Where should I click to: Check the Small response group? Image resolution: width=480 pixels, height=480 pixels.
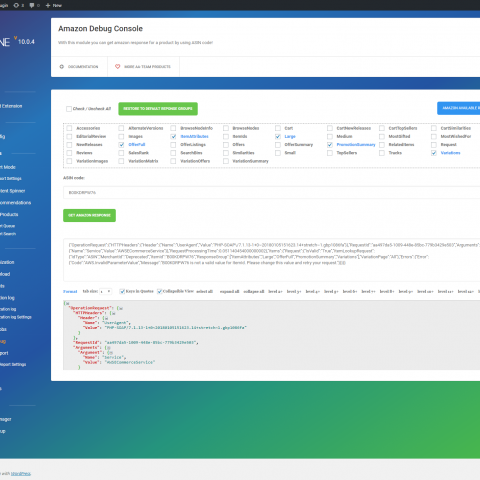click(278, 153)
